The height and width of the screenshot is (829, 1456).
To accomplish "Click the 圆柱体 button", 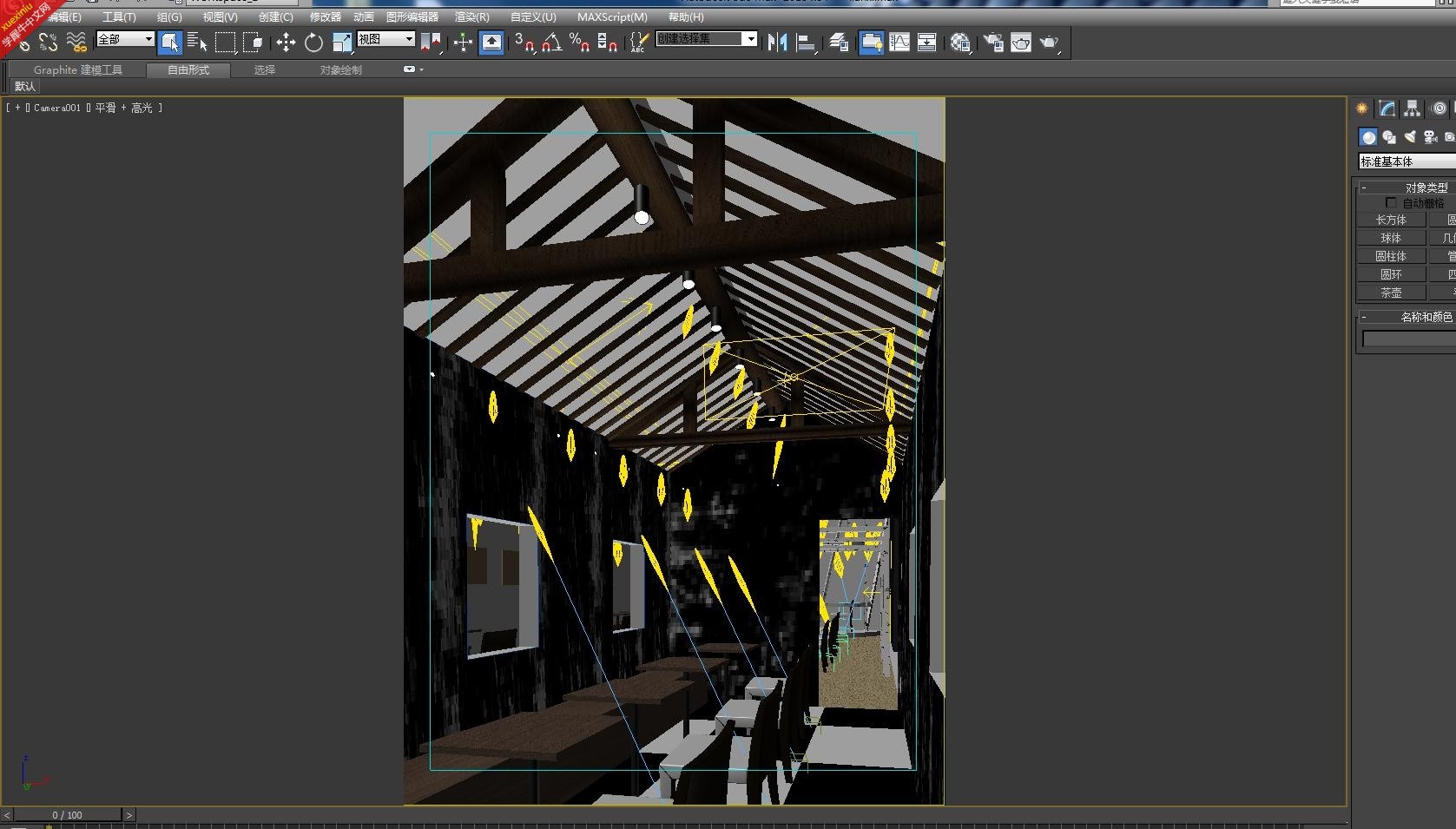I will pyautogui.click(x=1391, y=256).
